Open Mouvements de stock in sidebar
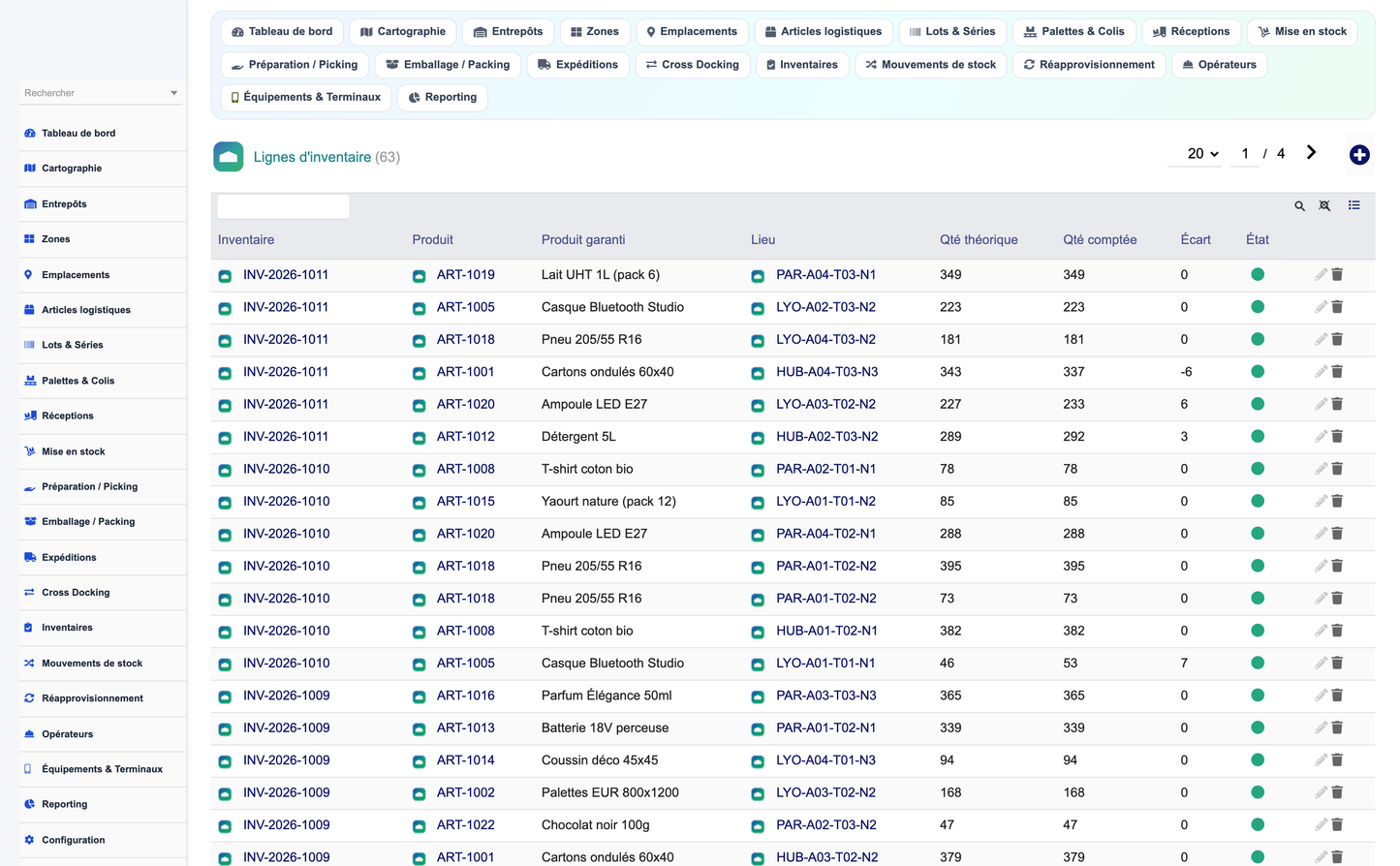The image size is (1400, 866). 92,664
